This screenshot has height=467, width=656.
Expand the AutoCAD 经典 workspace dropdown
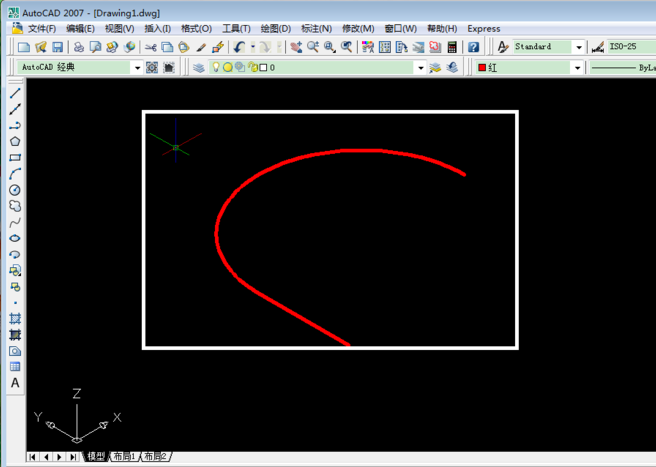(x=137, y=67)
